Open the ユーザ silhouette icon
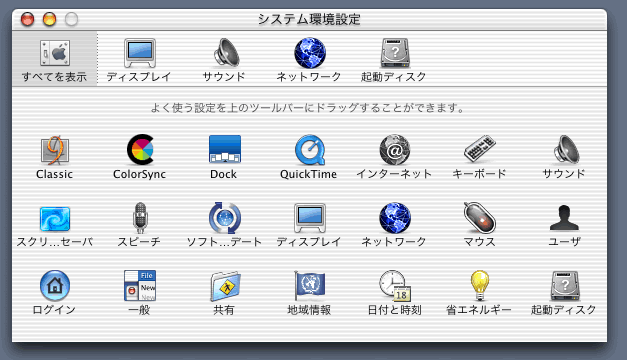Screen dimensions: 627x360 (x=564, y=218)
